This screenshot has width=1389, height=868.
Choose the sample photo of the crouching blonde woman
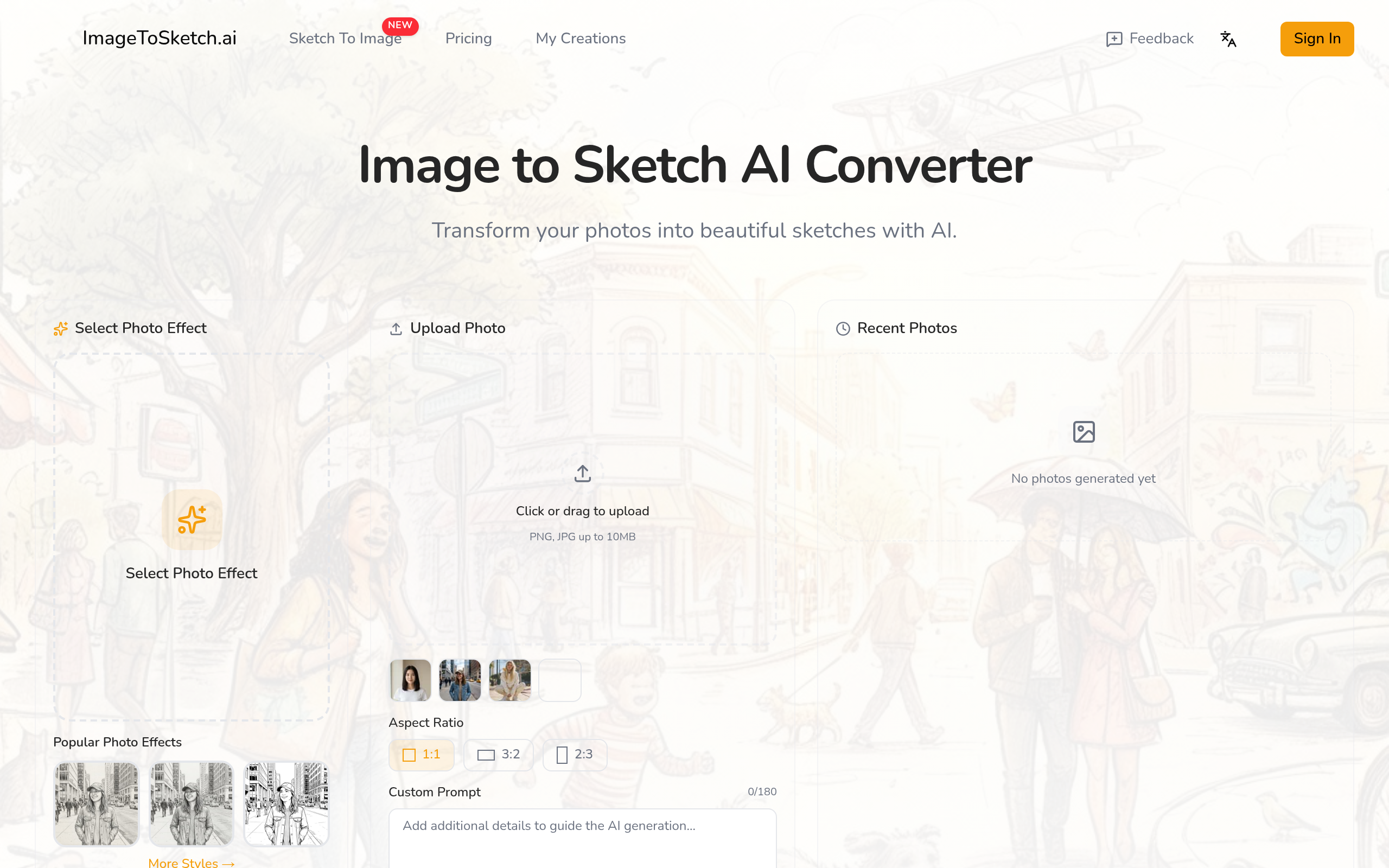[509, 680]
